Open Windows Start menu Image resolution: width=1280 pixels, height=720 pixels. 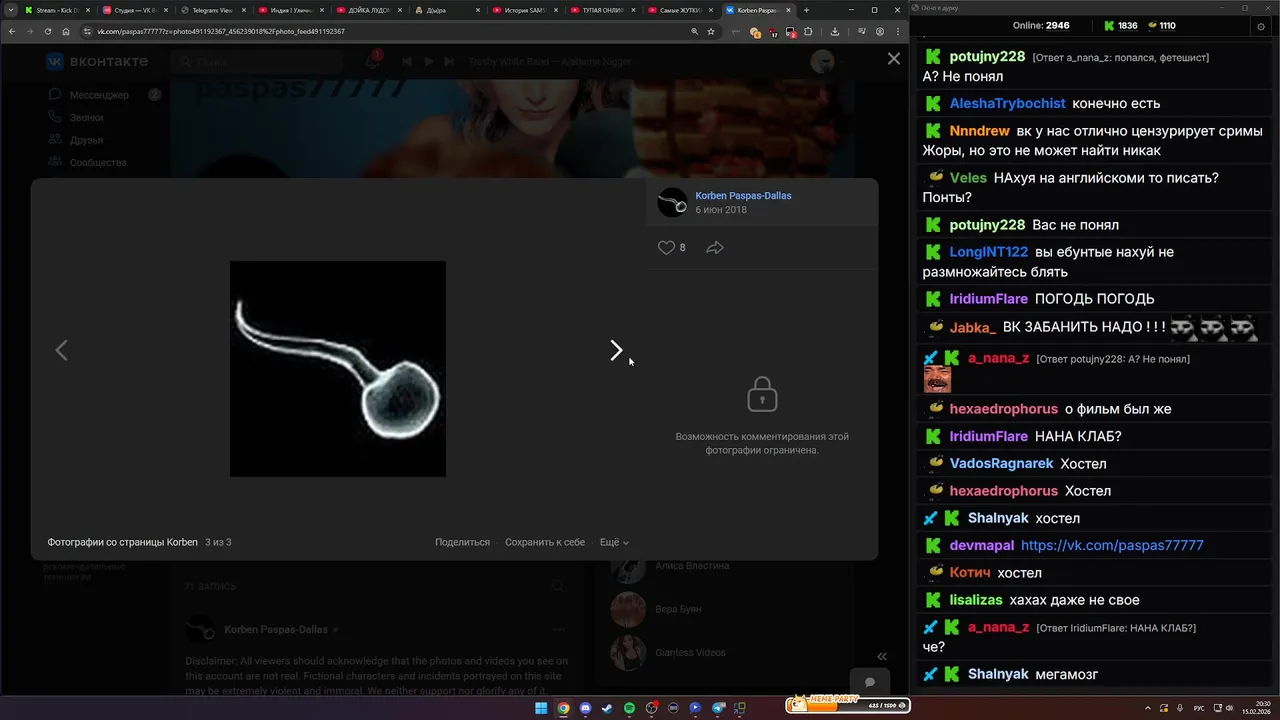coord(541,708)
